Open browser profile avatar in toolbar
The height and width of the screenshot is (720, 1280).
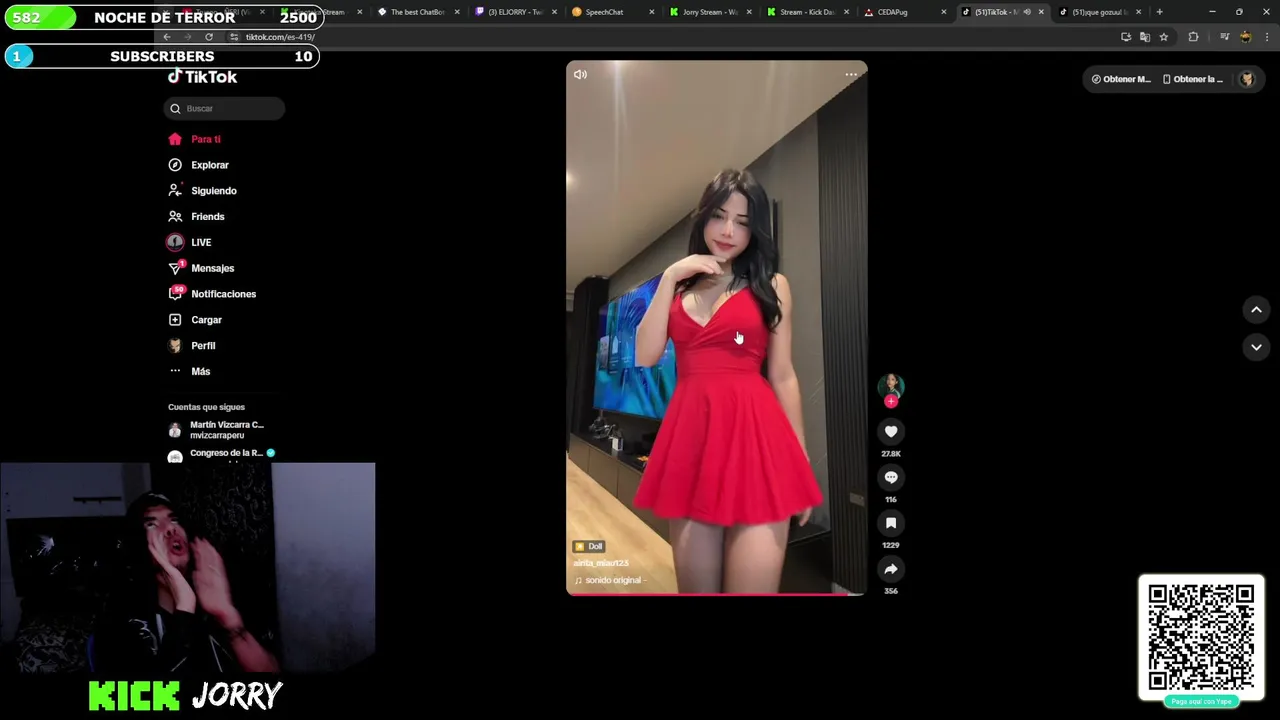pyautogui.click(x=1245, y=37)
